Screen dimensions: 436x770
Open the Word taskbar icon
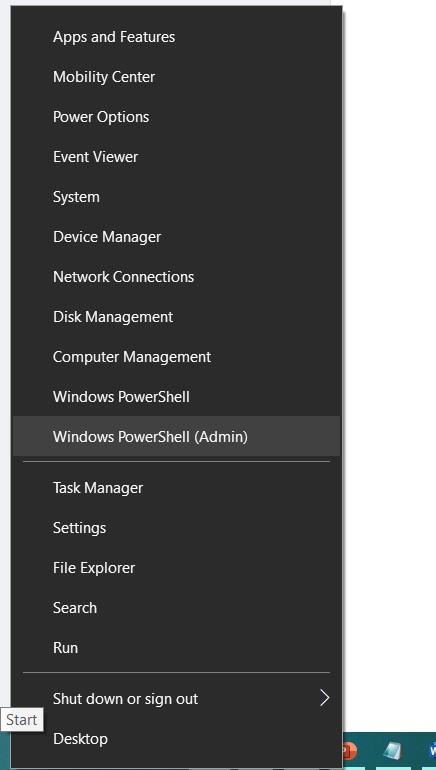[x=431, y=751]
